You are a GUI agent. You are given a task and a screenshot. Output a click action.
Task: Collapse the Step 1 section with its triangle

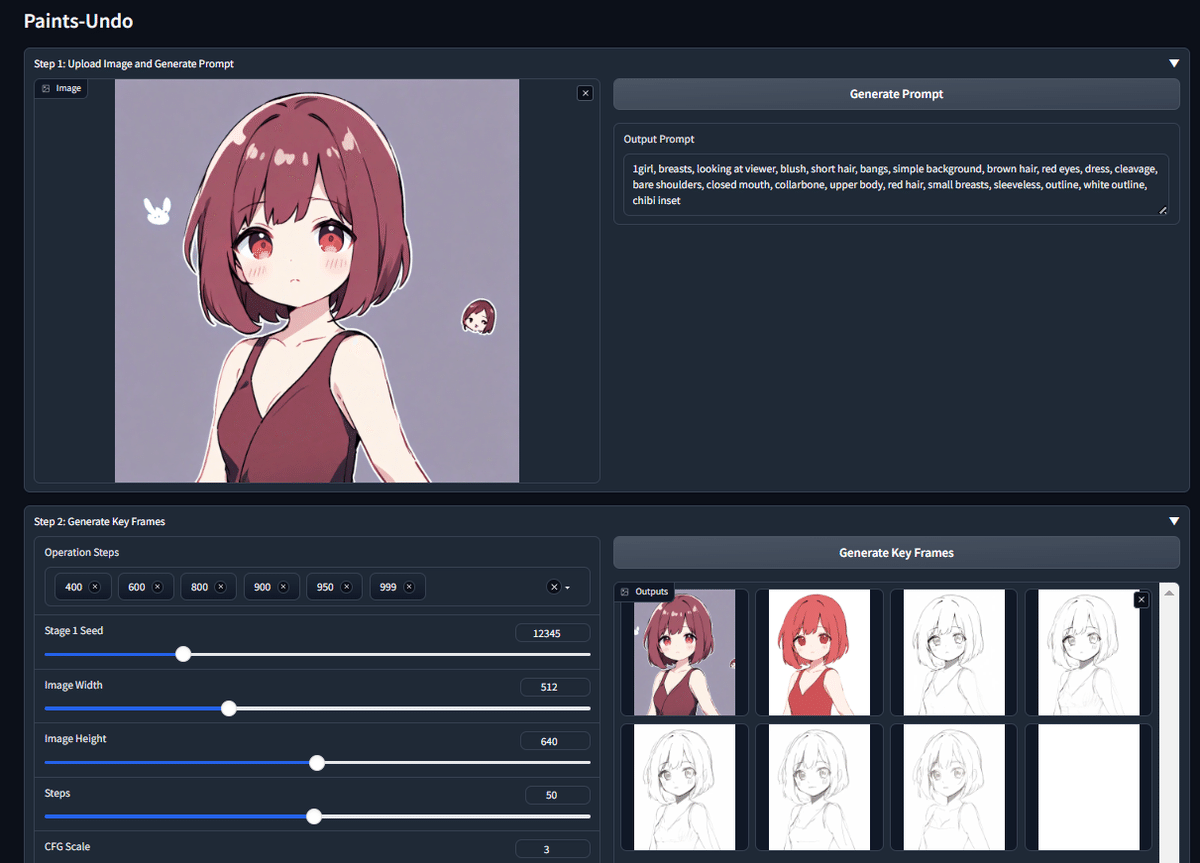[x=1174, y=62]
